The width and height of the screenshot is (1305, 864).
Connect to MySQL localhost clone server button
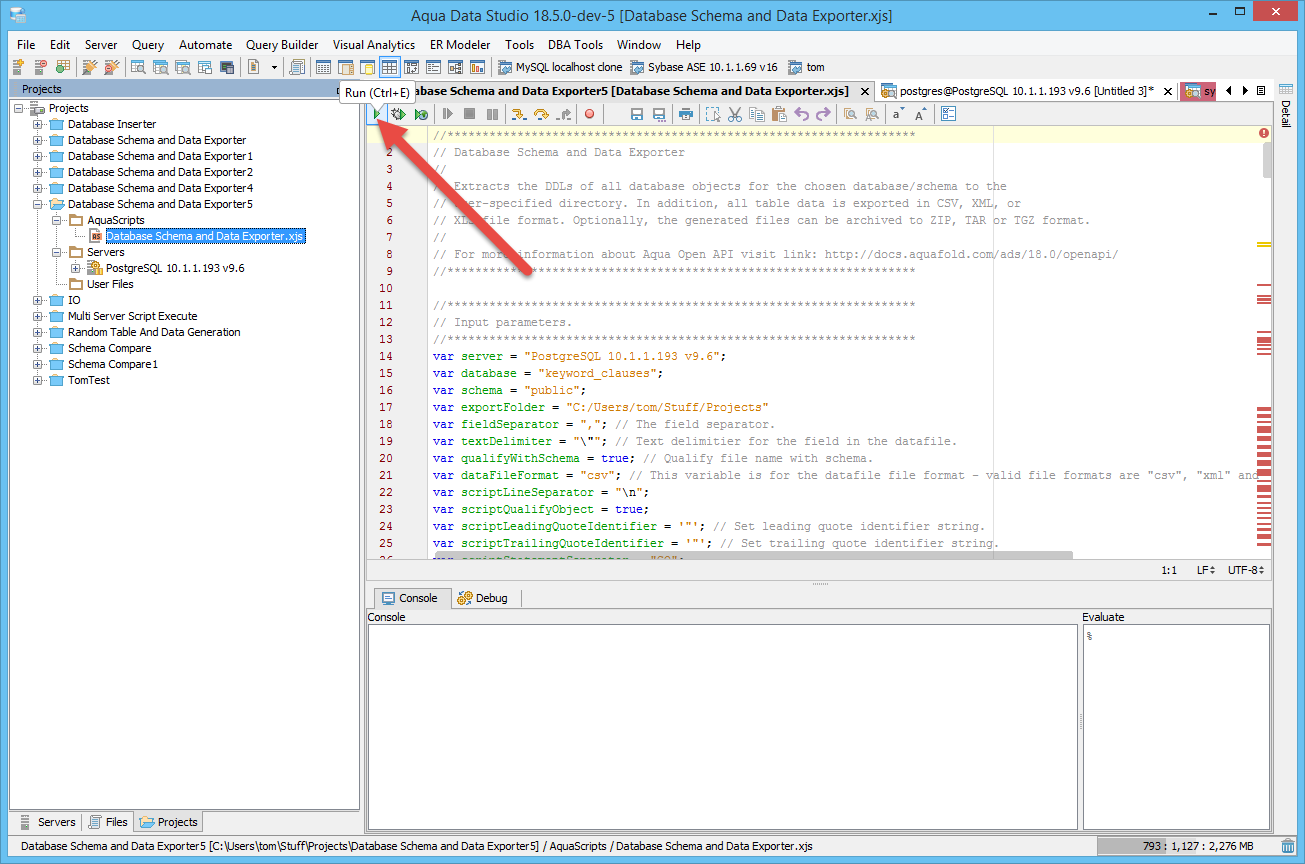pos(560,67)
